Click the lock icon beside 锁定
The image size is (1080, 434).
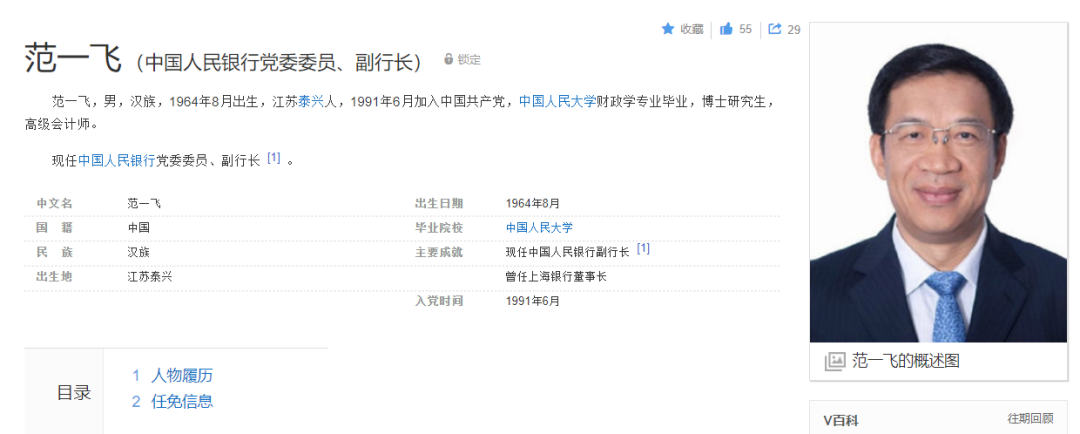pos(448,59)
